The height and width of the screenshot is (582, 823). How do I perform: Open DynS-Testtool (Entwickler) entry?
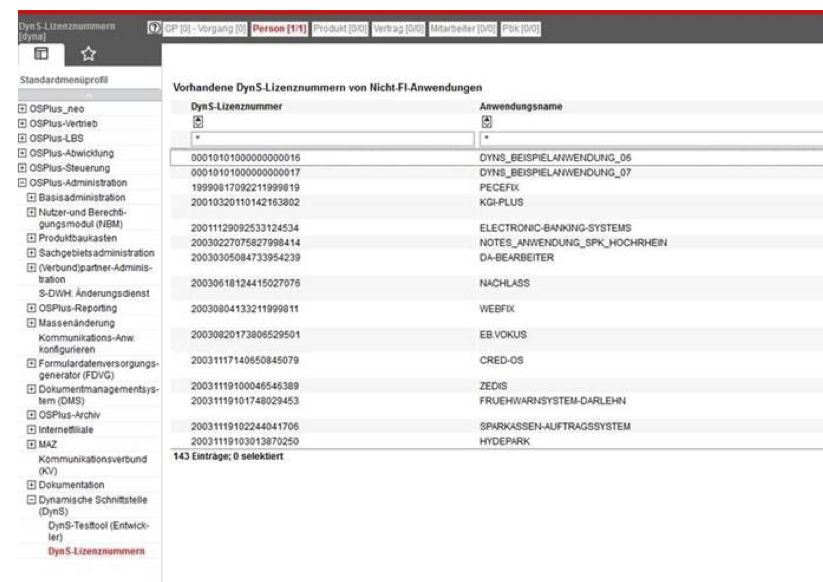pos(99,531)
